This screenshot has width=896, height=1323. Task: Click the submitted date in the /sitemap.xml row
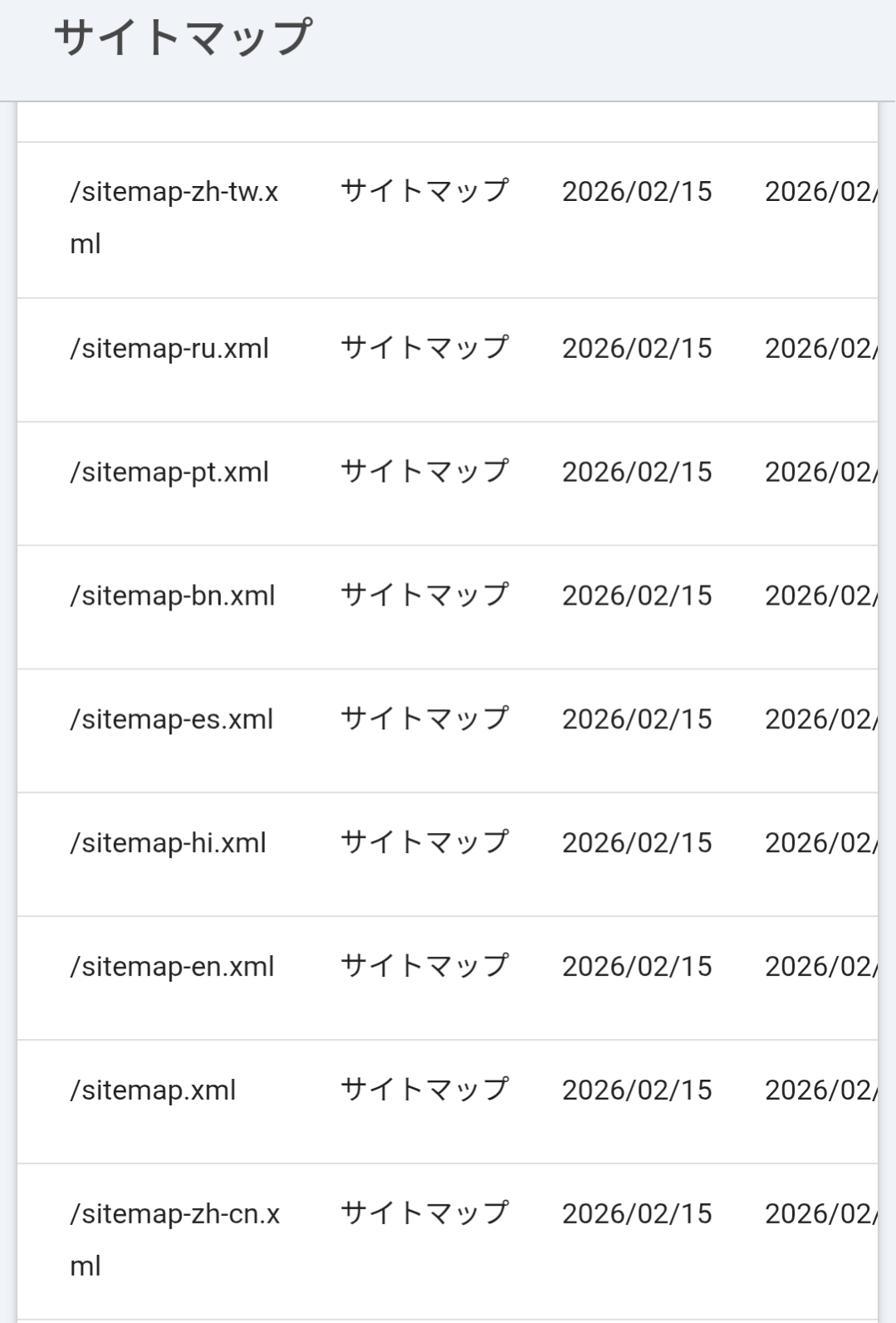637,1091
